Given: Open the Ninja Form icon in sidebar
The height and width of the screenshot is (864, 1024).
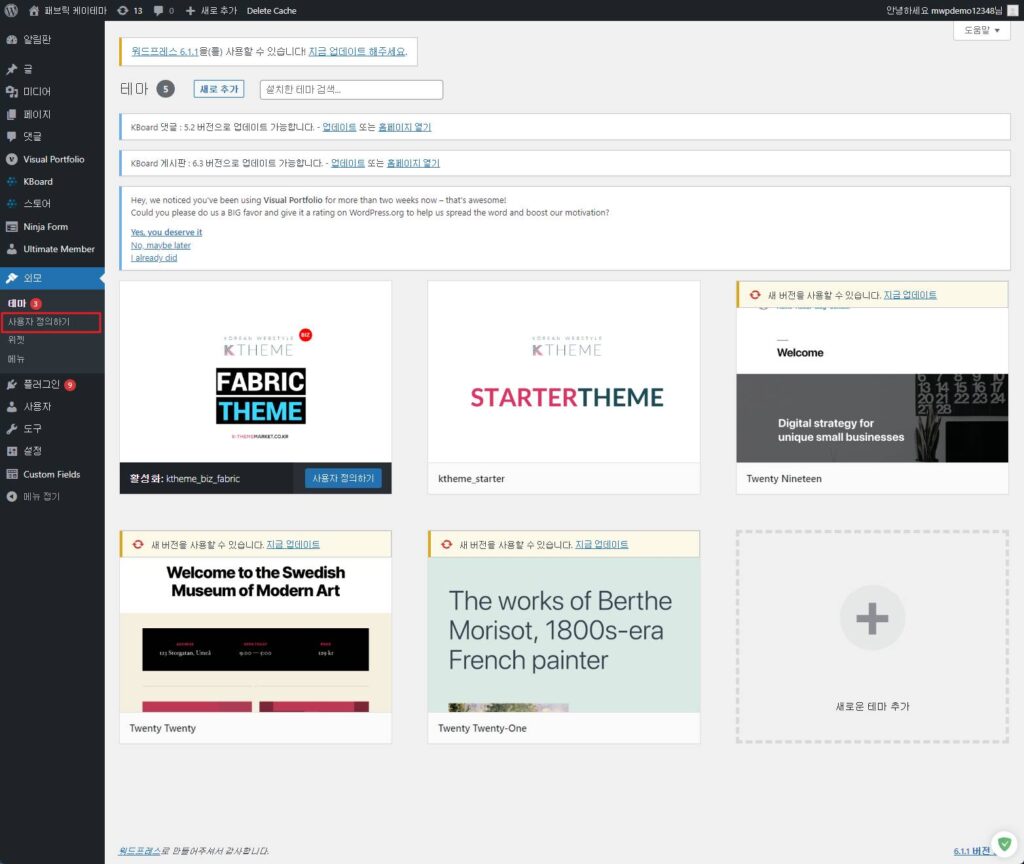Looking at the screenshot, I should 12,227.
